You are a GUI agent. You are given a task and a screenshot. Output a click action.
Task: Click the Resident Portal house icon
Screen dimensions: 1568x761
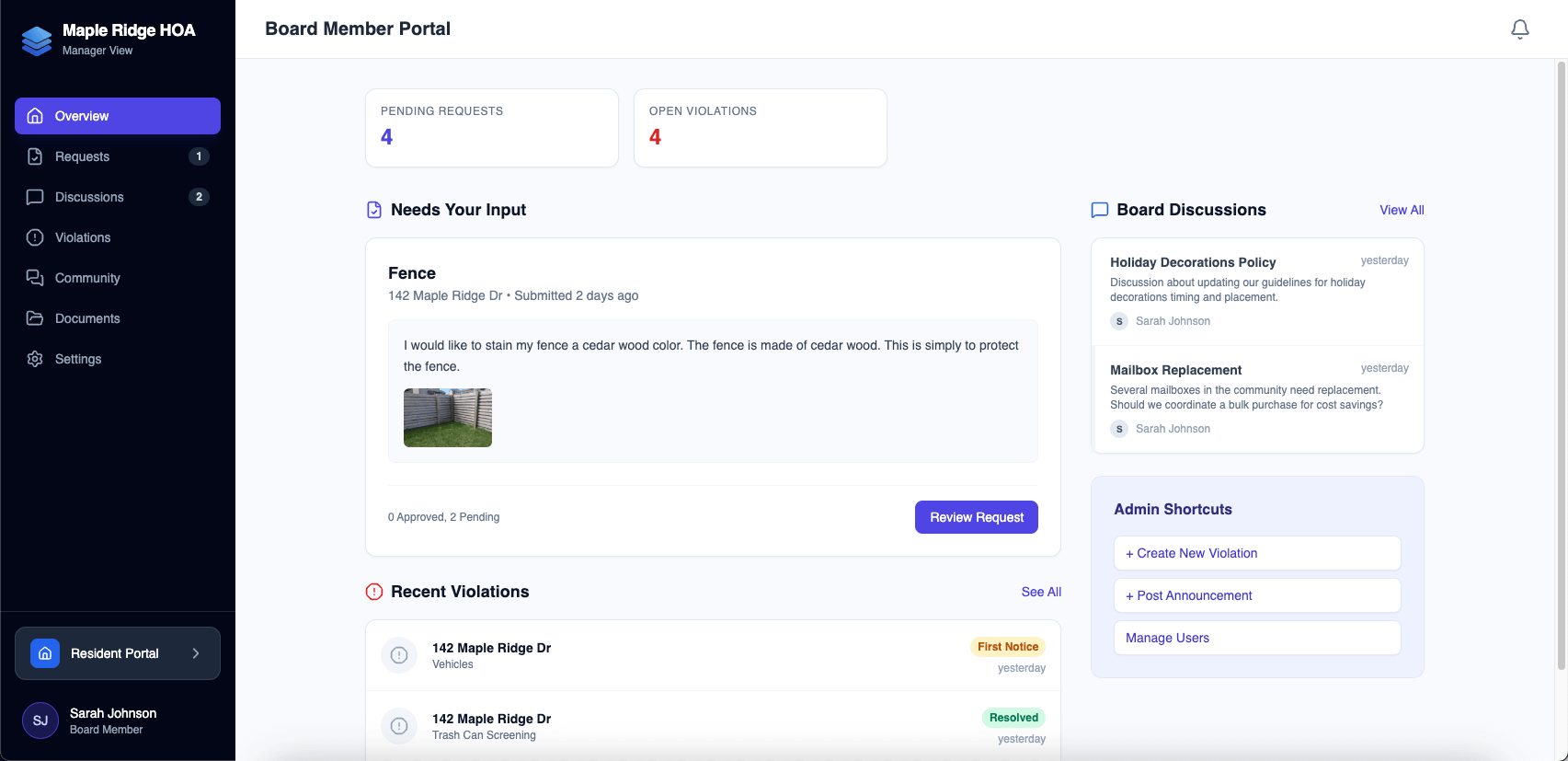pyautogui.click(x=45, y=653)
